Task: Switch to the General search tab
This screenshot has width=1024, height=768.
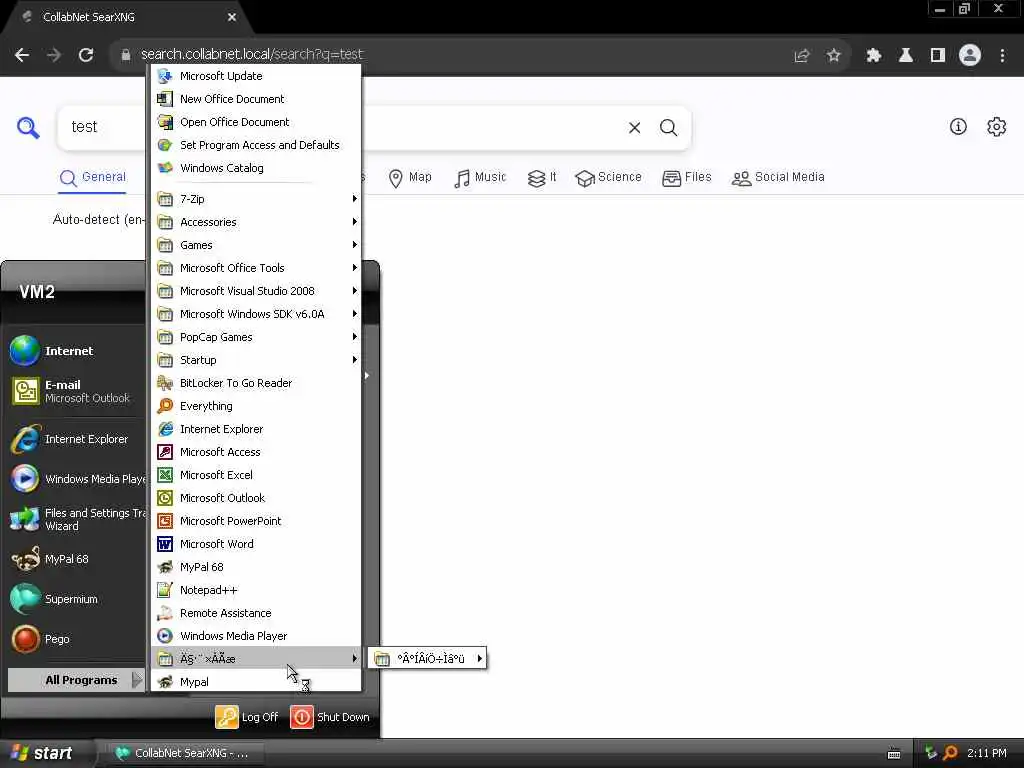Action: [x=93, y=177]
